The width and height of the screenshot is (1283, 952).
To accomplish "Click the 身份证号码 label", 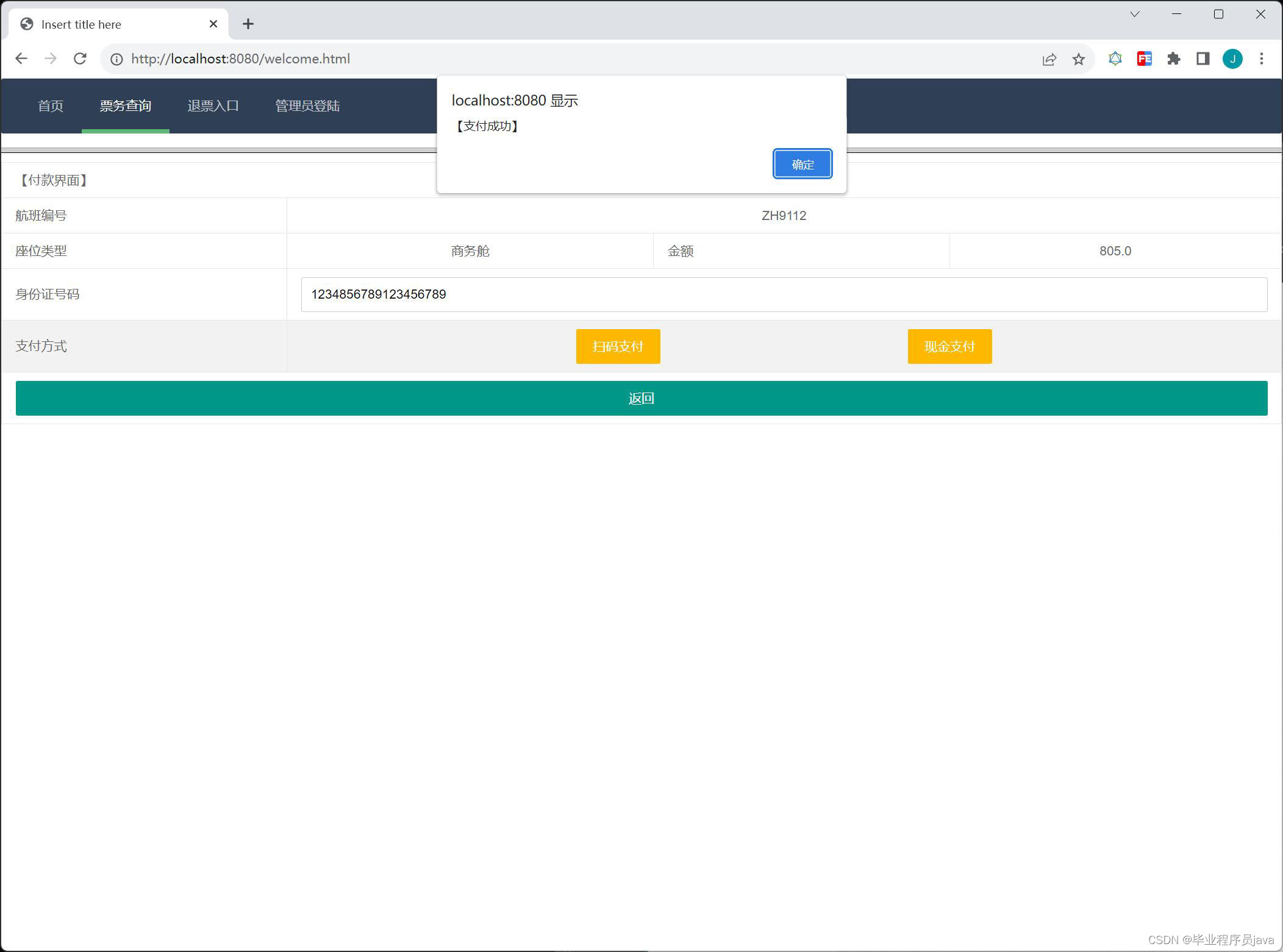I will point(48,294).
